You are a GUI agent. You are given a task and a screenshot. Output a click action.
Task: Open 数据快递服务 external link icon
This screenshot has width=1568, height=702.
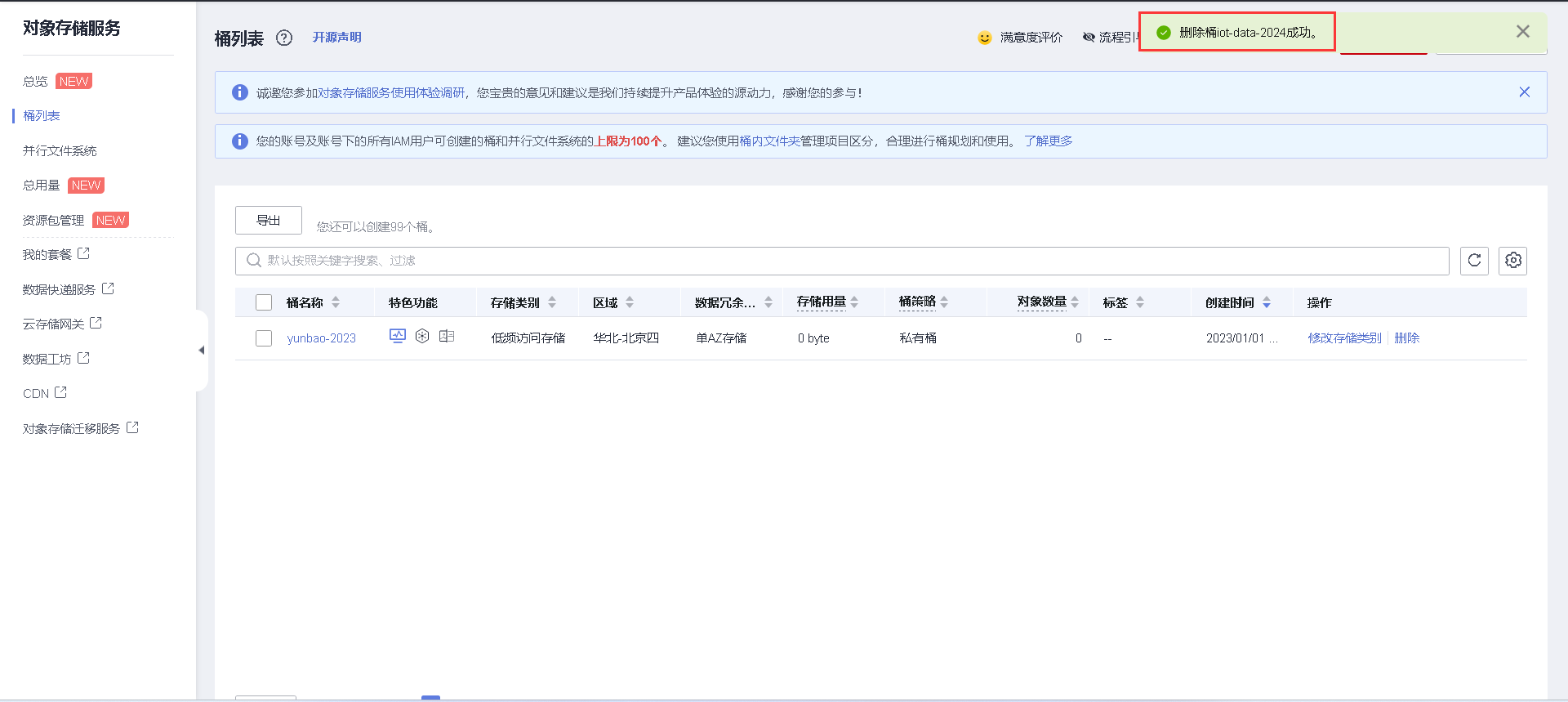click(x=108, y=288)
